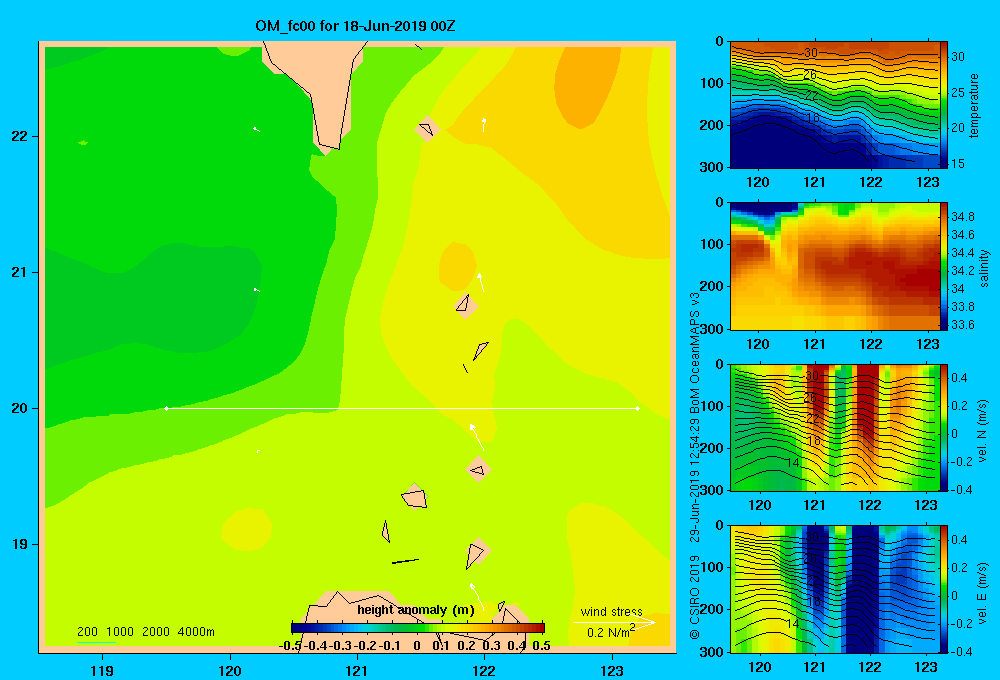Screen dimensions: 1000x680
Task: Click the title "OM_fc00 for 18-Jun-2019 00Z"
Action: (355, 26)
